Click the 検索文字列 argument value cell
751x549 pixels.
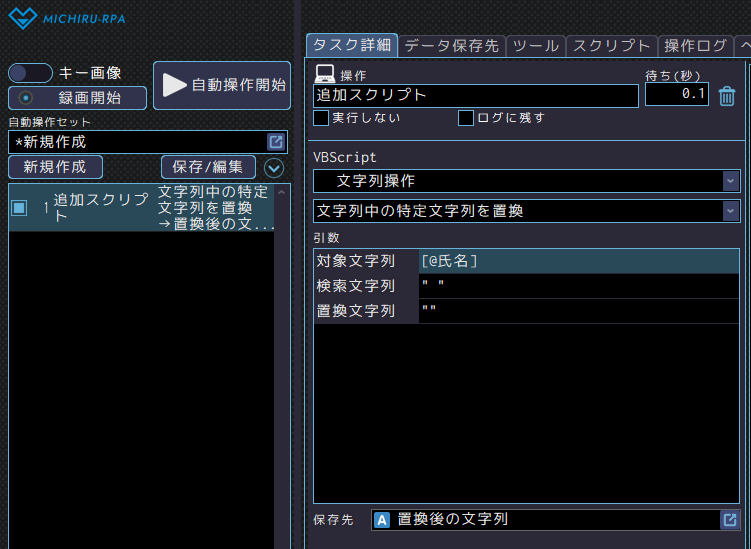click(580, 286)
